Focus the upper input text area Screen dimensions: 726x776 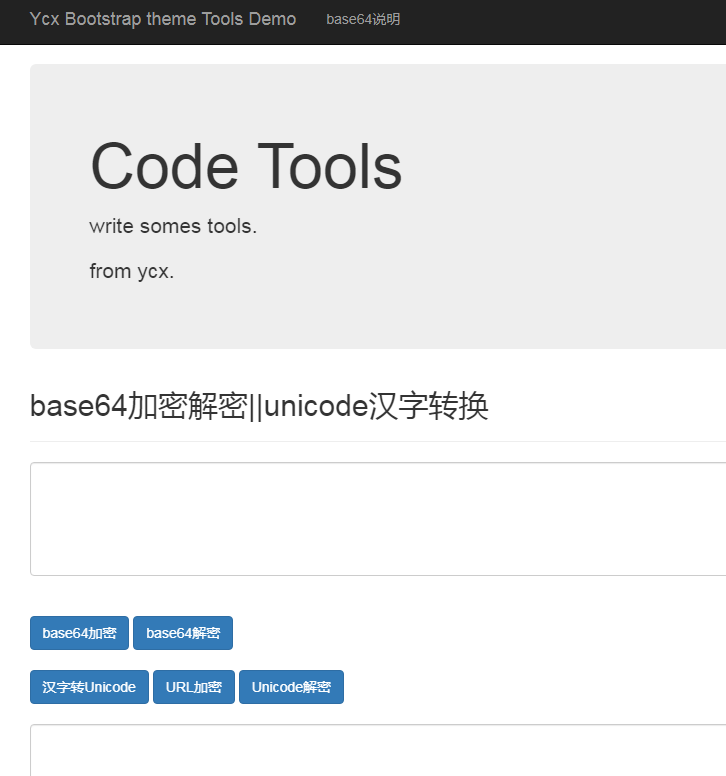[x=378, y=519]
